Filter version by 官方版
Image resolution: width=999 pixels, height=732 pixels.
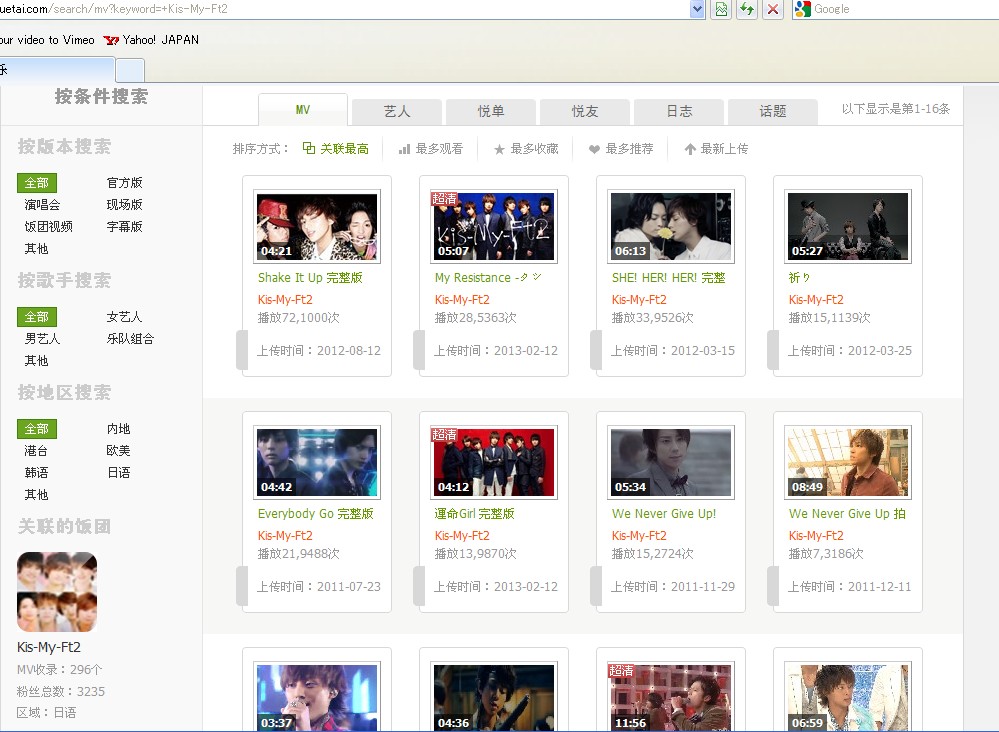click(124, 183)
